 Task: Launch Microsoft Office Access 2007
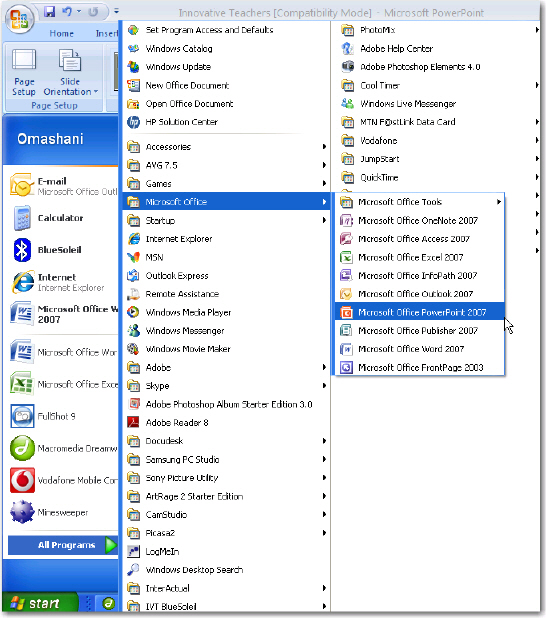coord(419,239)
